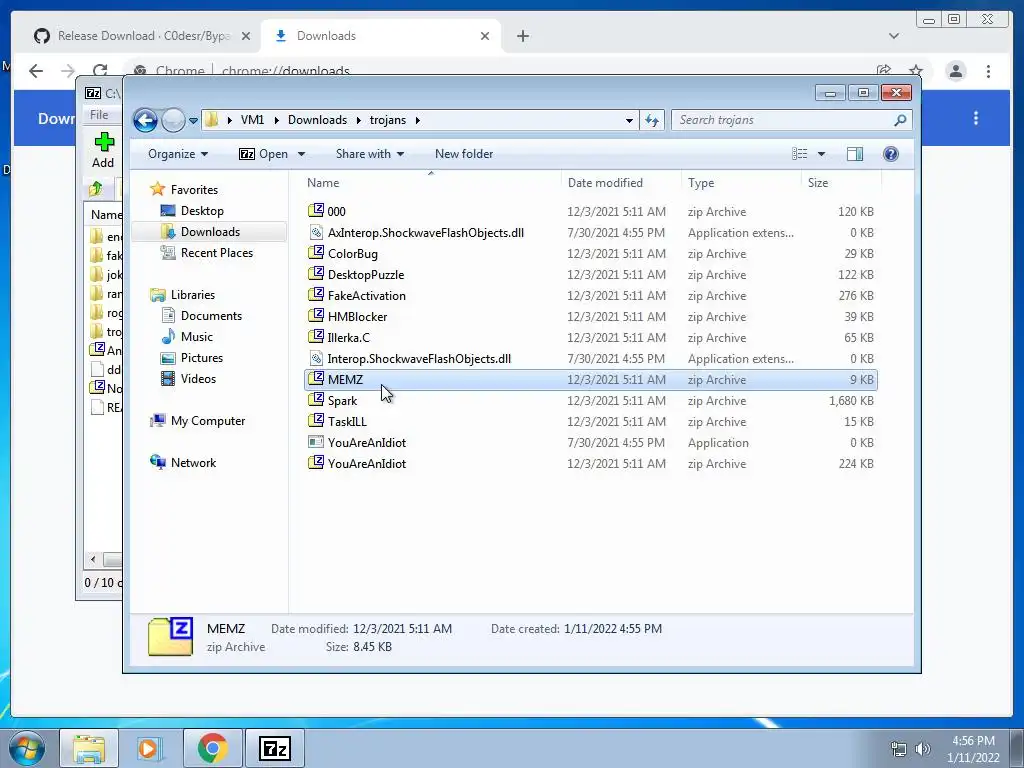Image resolution: width=1024 pixels, height=768 pixels.
Task: Select the 000 zip archive
Action: 591,212
